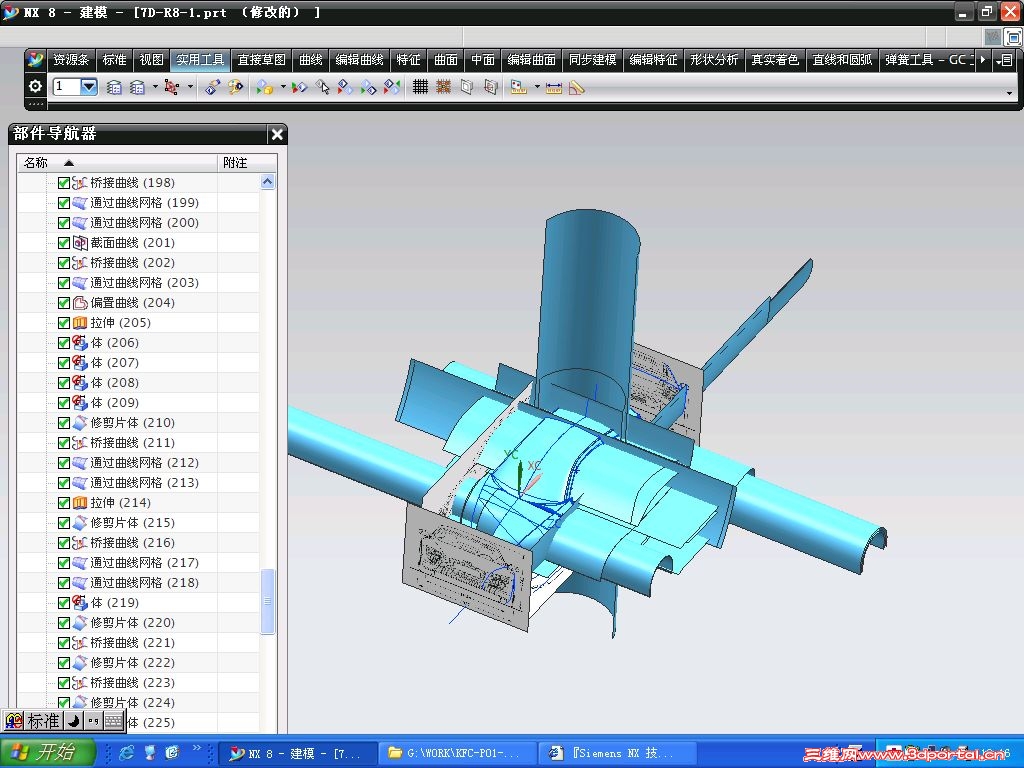Toggle the checkbox for 截面曲线 (201)

tap(64, 243)
